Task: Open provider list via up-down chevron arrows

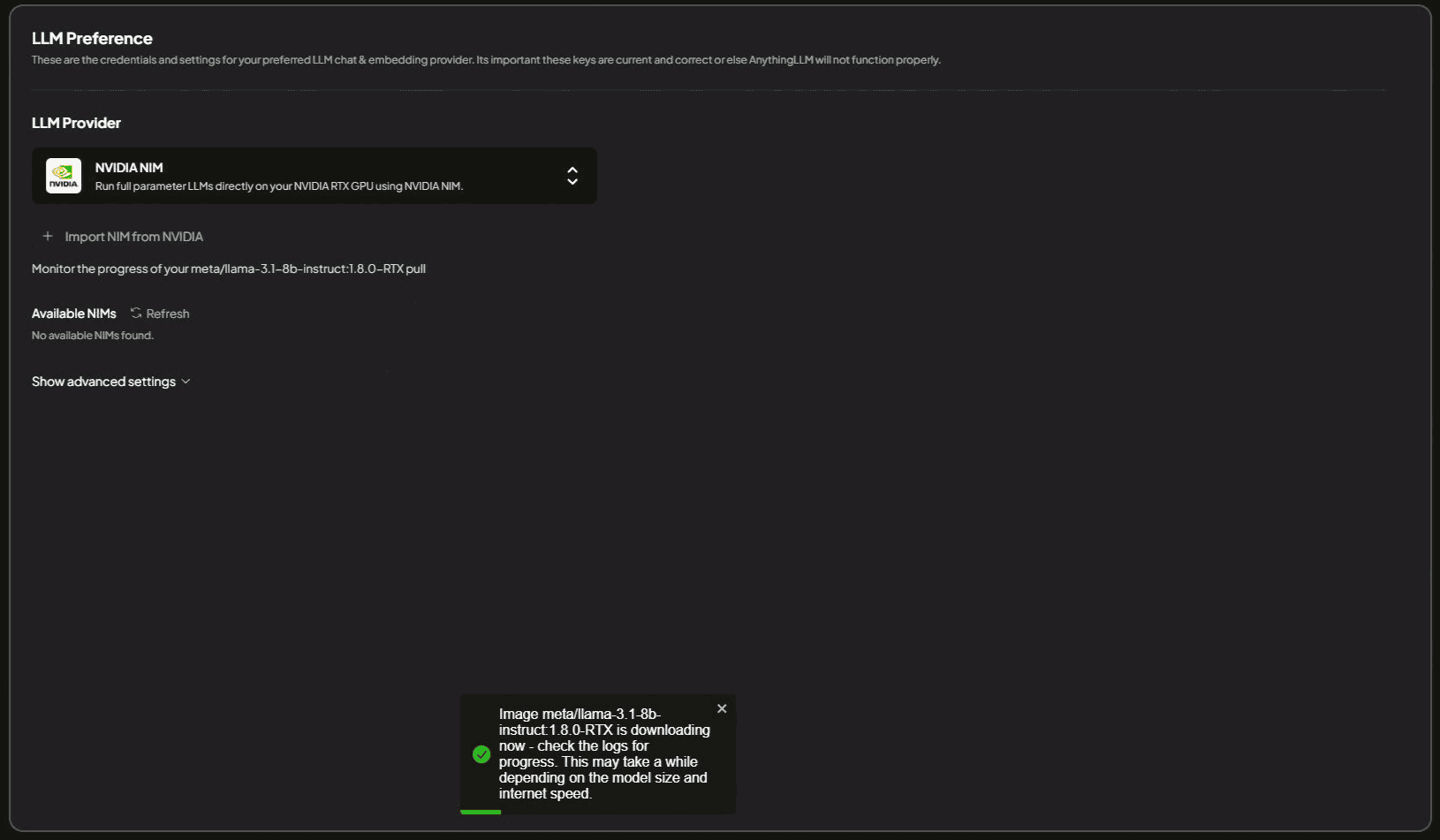Action: point(572,176)
